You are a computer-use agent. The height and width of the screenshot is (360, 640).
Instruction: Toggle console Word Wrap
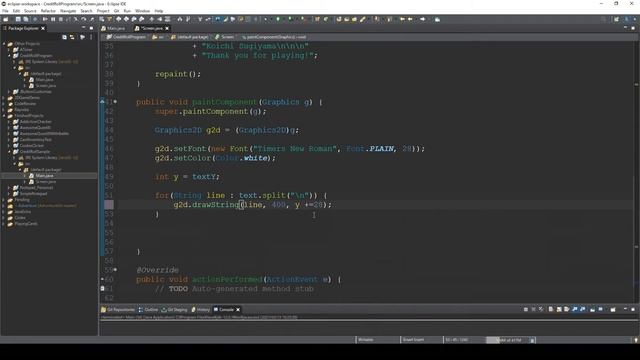pos(567,309)
